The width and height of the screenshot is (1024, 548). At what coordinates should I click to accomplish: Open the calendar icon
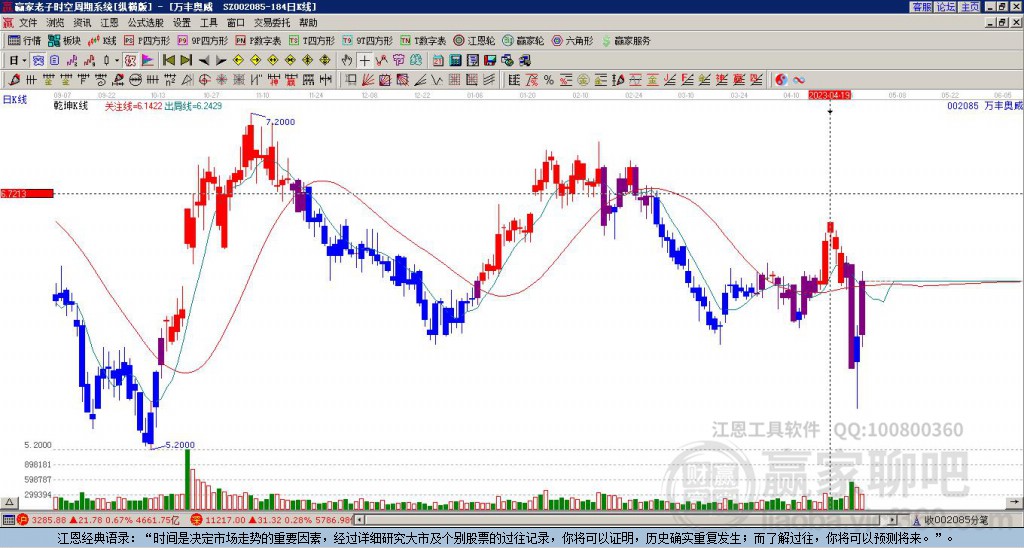tap(438, 61)
